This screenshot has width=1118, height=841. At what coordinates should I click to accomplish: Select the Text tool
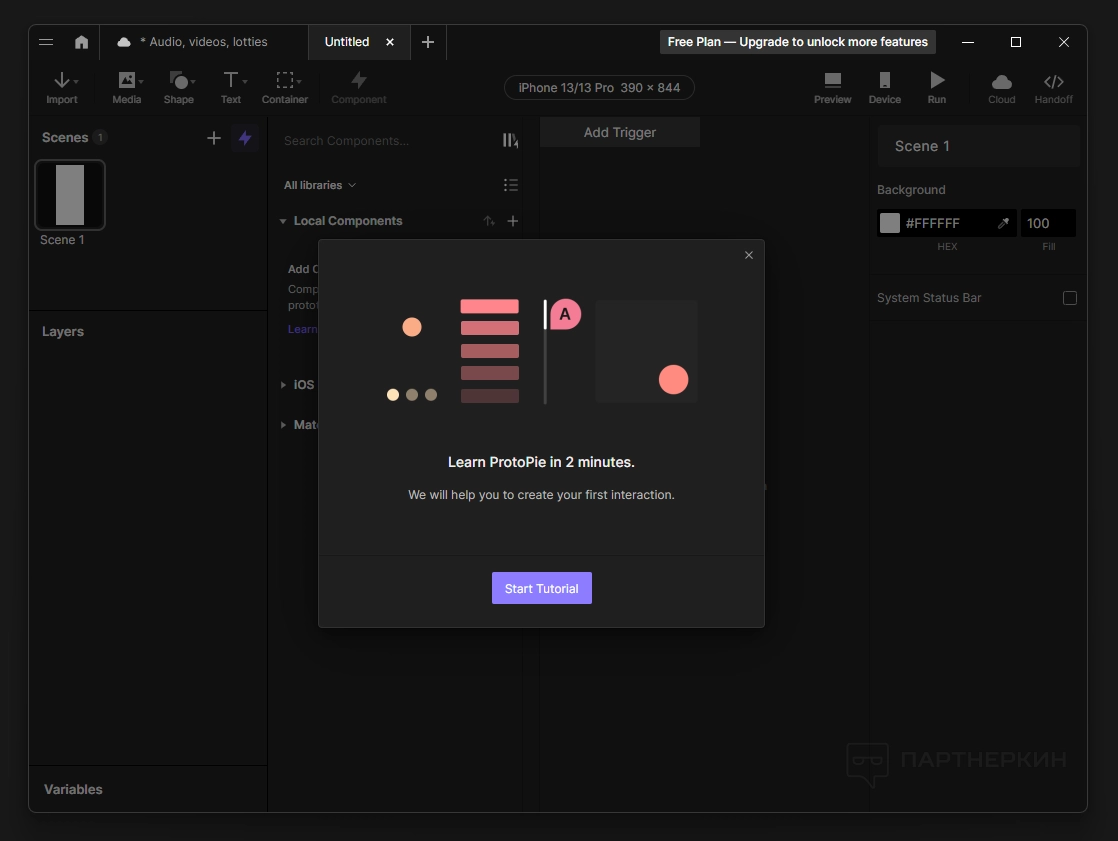click(x=231, y=82)
